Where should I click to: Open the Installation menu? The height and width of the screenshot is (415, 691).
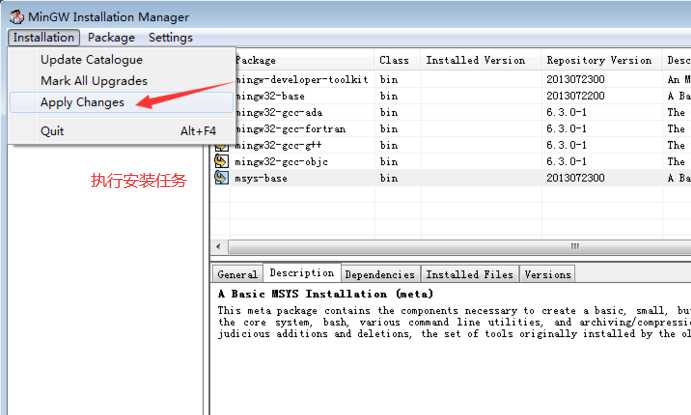pyautogui.click(x=44, y=38)
